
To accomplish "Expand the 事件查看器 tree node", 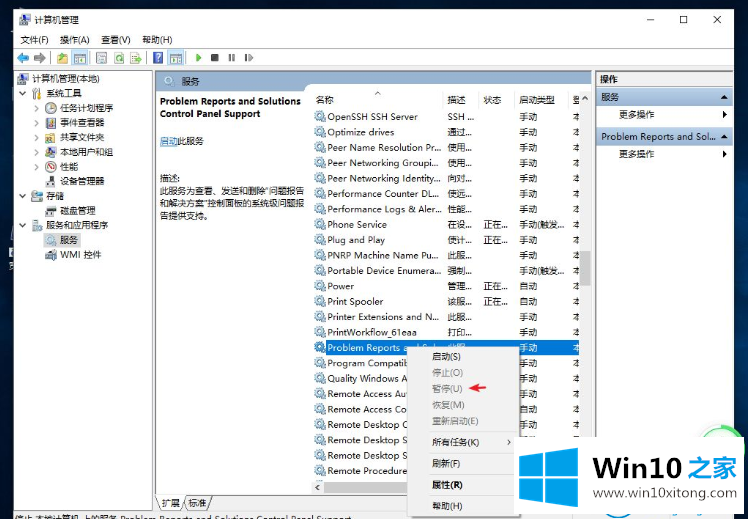I will [x=36, y=123].
